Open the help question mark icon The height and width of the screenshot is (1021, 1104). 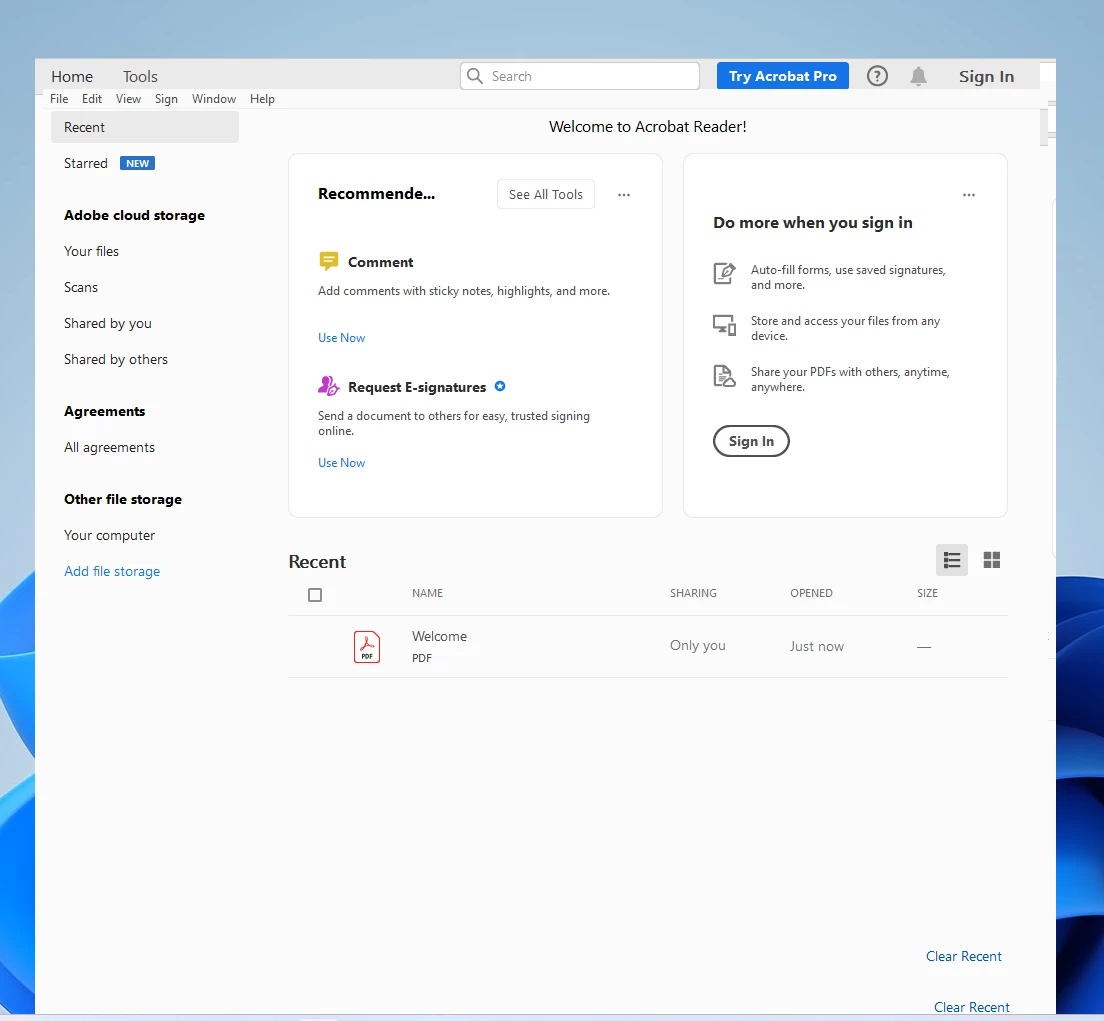pos(877,76)
